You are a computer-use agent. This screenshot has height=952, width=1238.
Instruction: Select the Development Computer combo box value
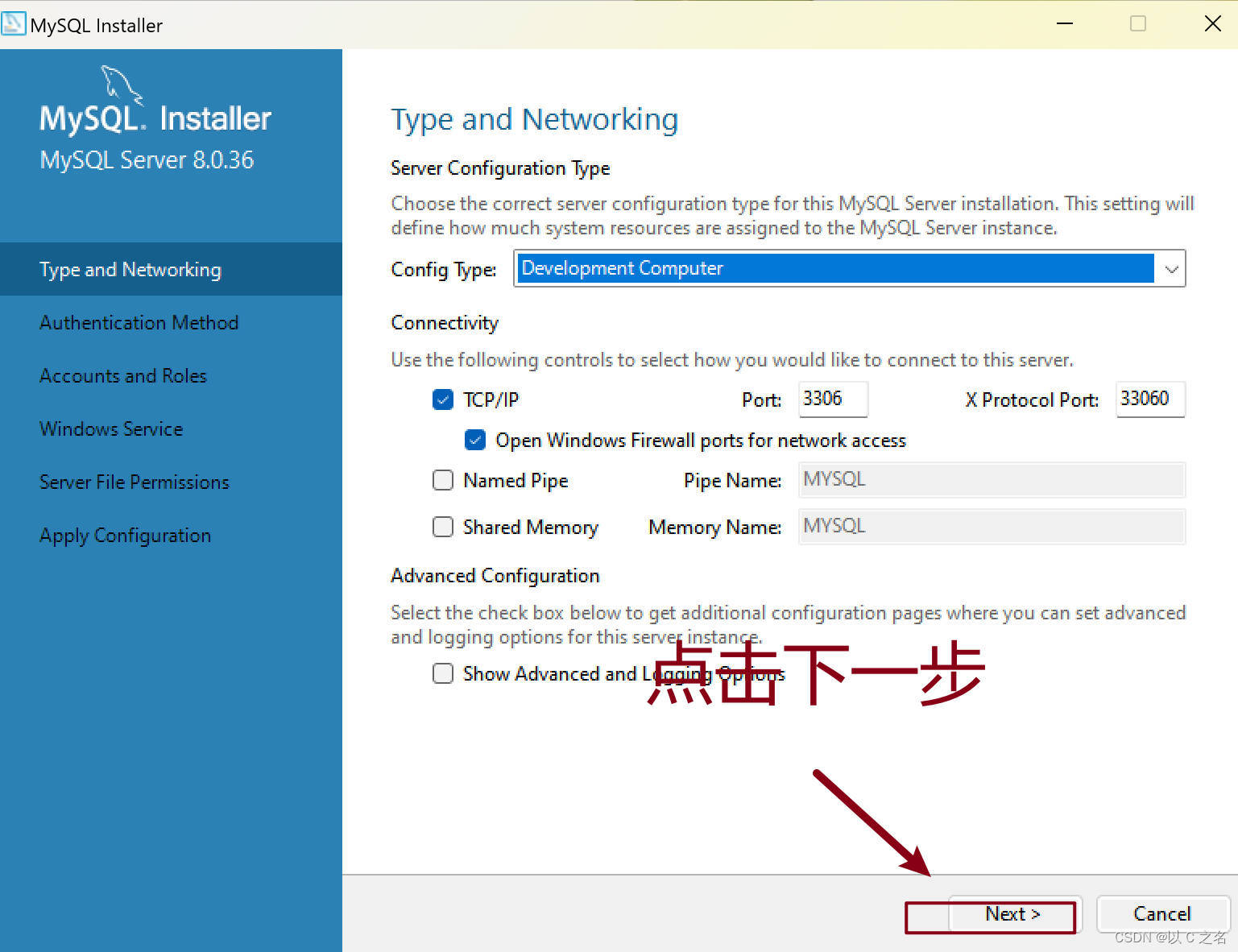point(834,268)
